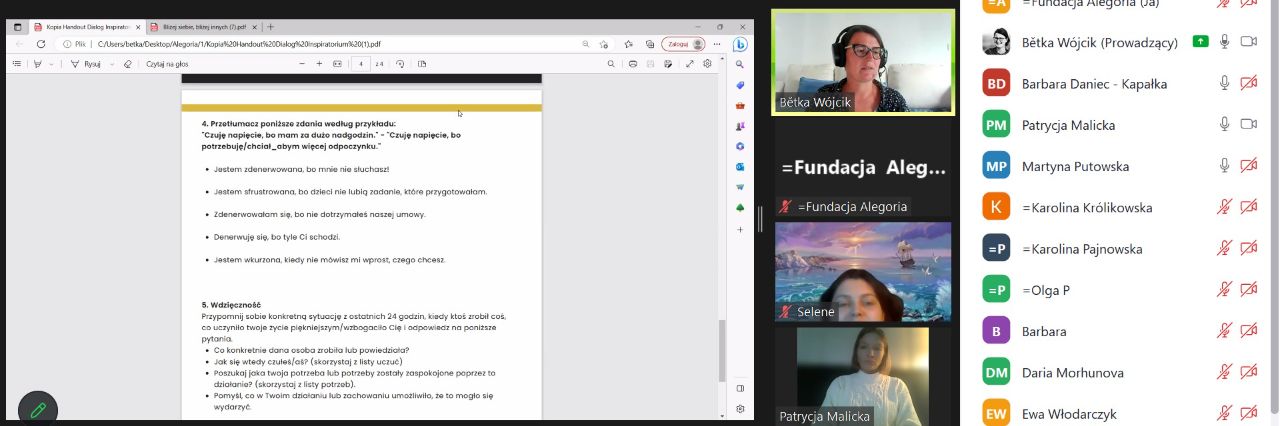Open PDF viewer settings gear
The width and height of the screenshot is (1280, 426).
click(x=707, y=63)
